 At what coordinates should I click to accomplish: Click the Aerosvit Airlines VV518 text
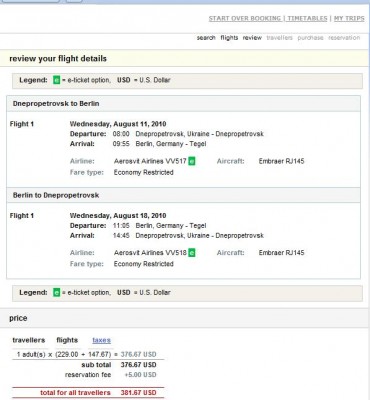(x=150, y=253)
